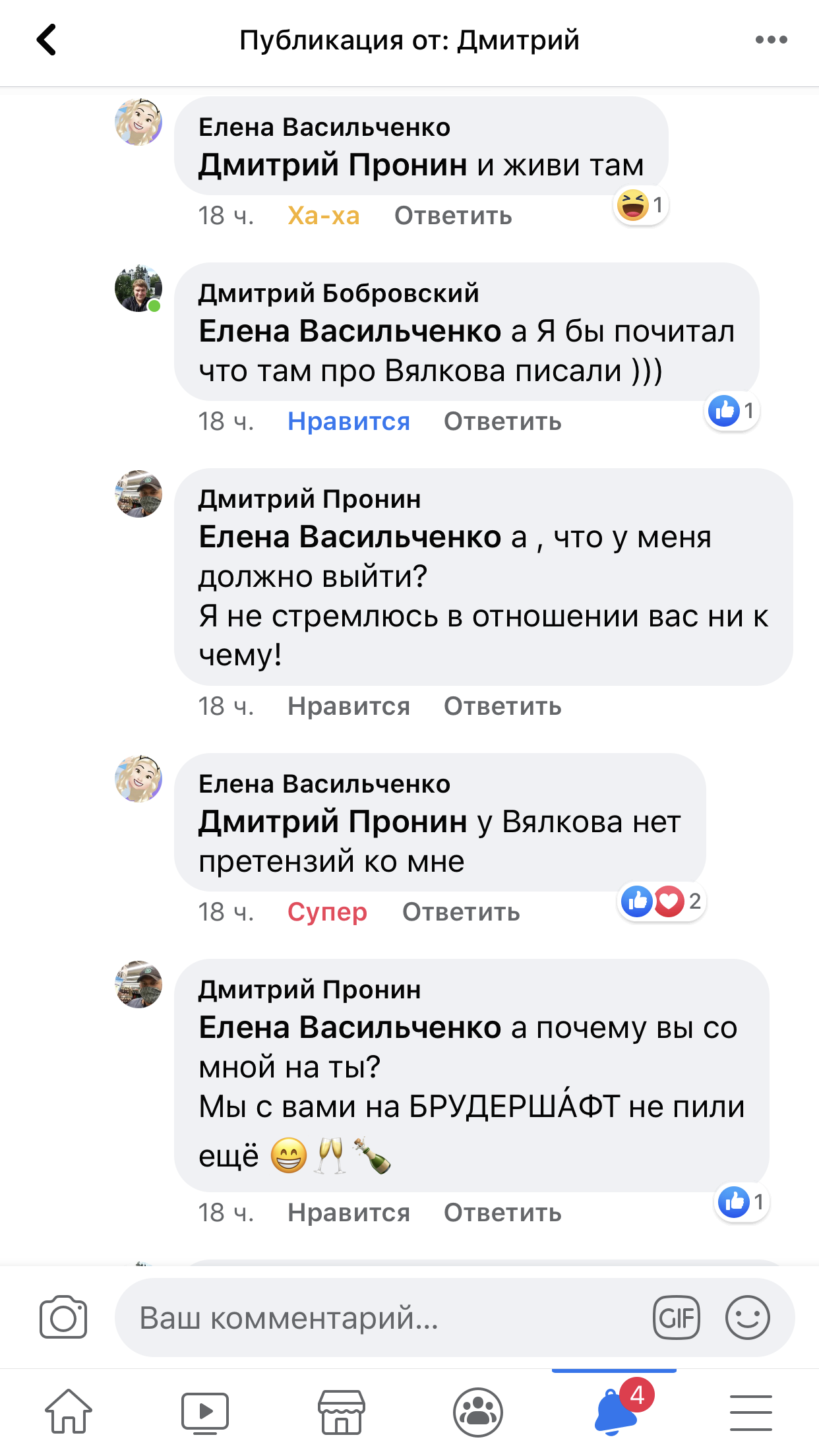View the like and heart reactions count of 2
This screenshot has height=1456, width=819.
[x=661, y=901]
